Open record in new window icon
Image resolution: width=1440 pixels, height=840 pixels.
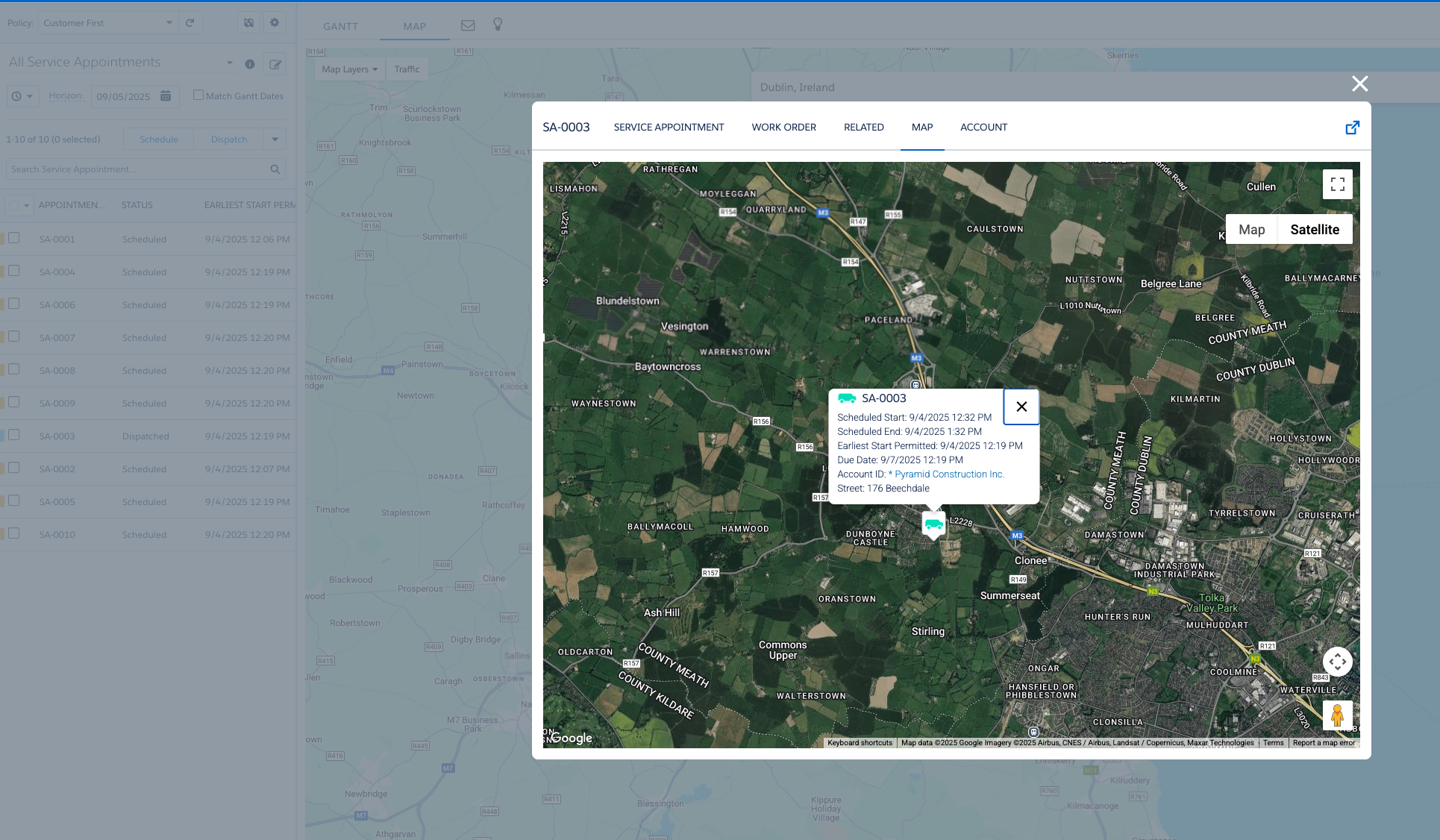(1352, 128)
